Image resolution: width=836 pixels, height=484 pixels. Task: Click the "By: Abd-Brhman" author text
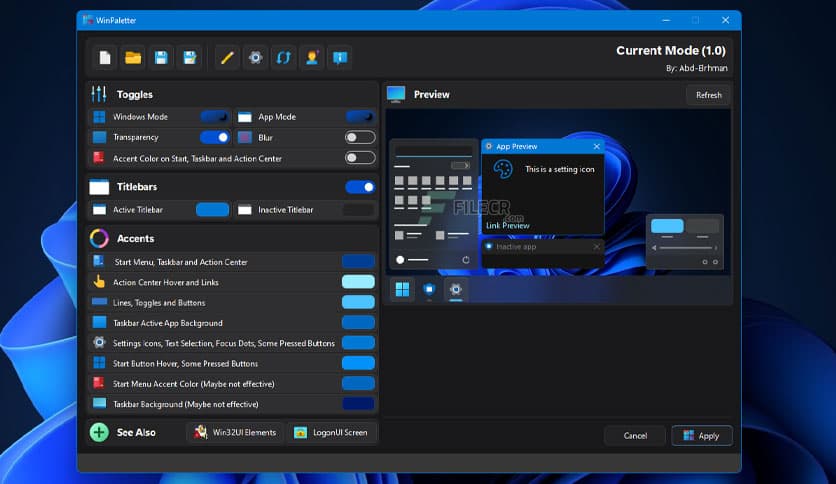pos(696,68)
